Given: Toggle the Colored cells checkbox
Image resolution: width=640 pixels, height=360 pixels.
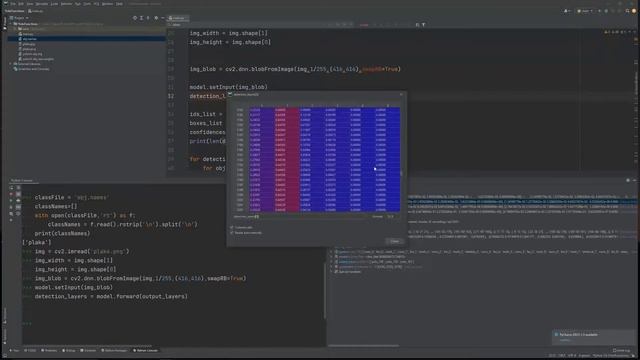Looking at the screenshot, I should (232, 227).
